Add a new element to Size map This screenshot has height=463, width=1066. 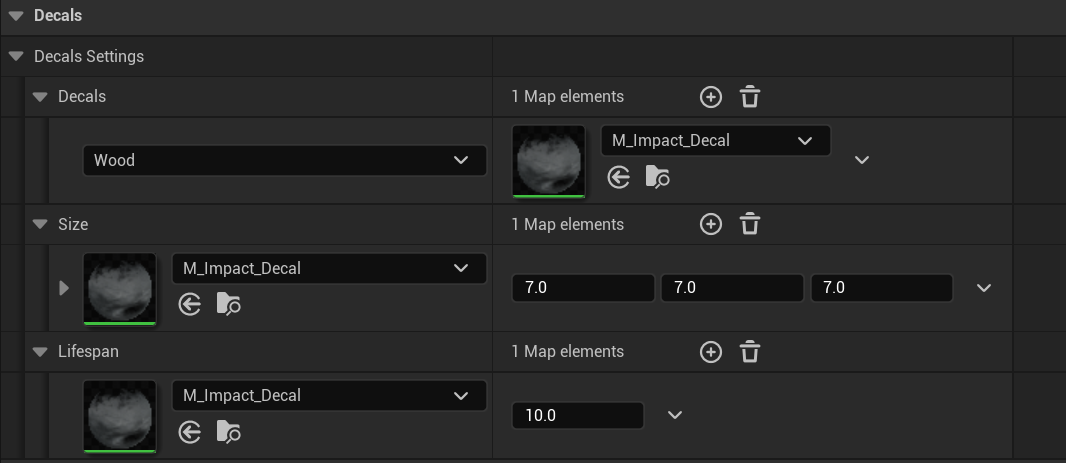click(710, 224)
